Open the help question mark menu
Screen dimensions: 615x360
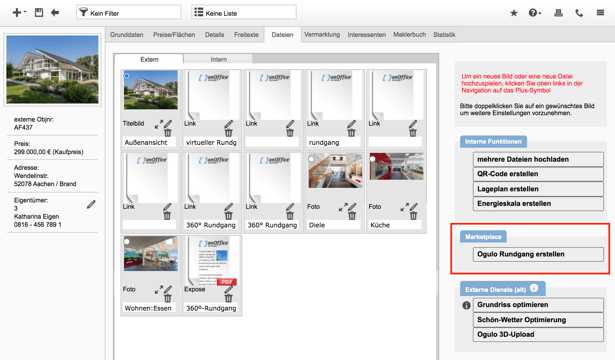[535, 13]
